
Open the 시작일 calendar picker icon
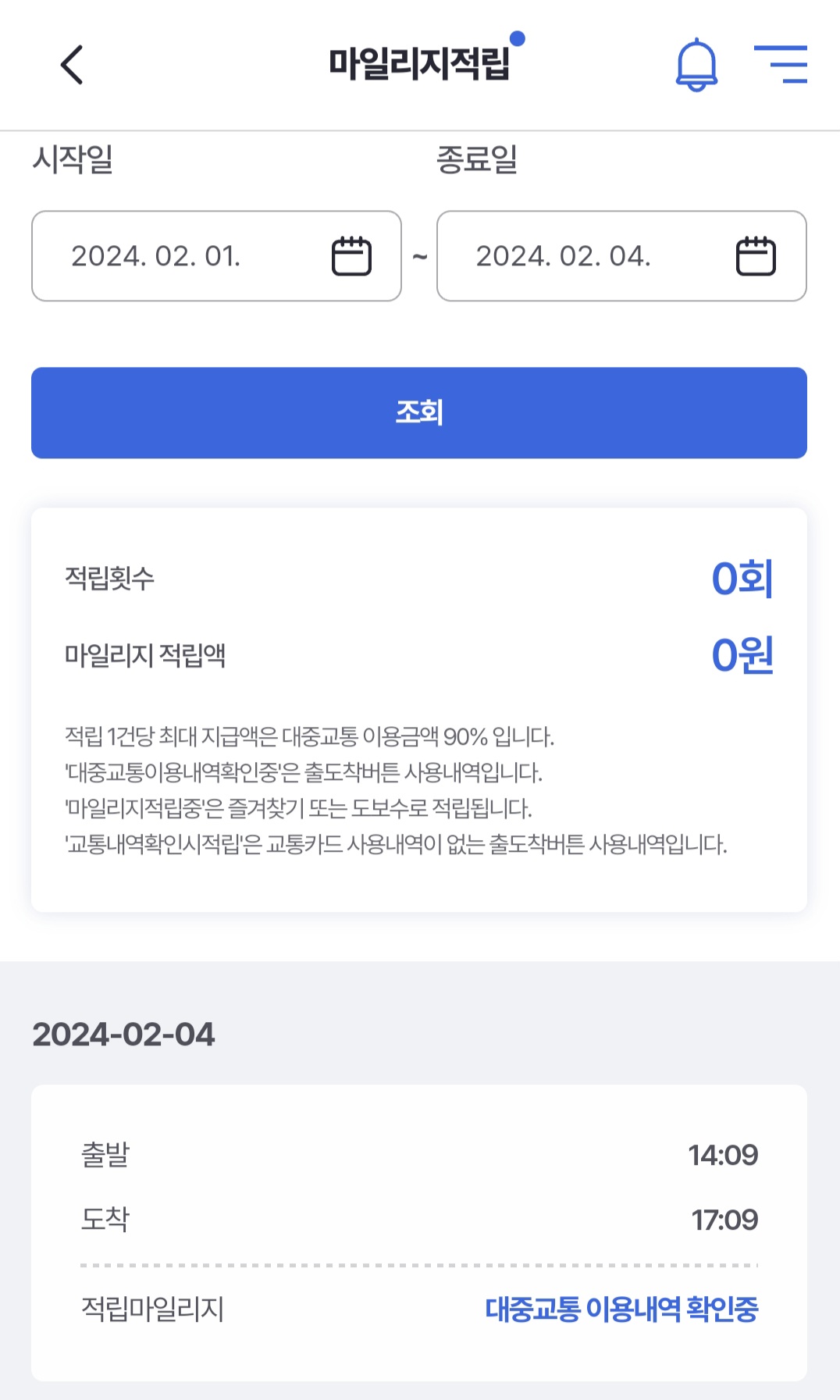coord(351,256)
